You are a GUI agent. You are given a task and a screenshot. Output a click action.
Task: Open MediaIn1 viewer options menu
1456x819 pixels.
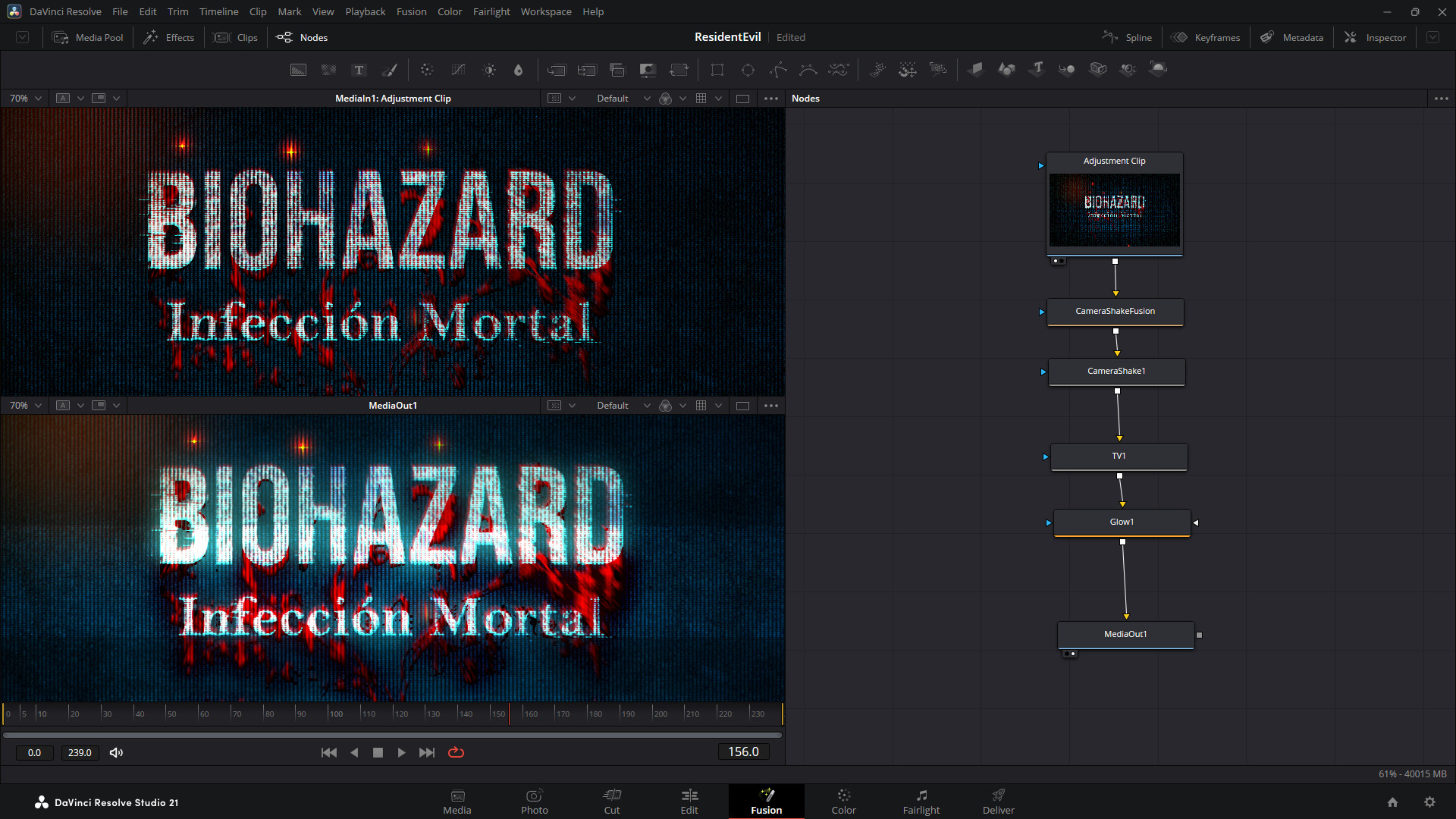tap(770, 99)
